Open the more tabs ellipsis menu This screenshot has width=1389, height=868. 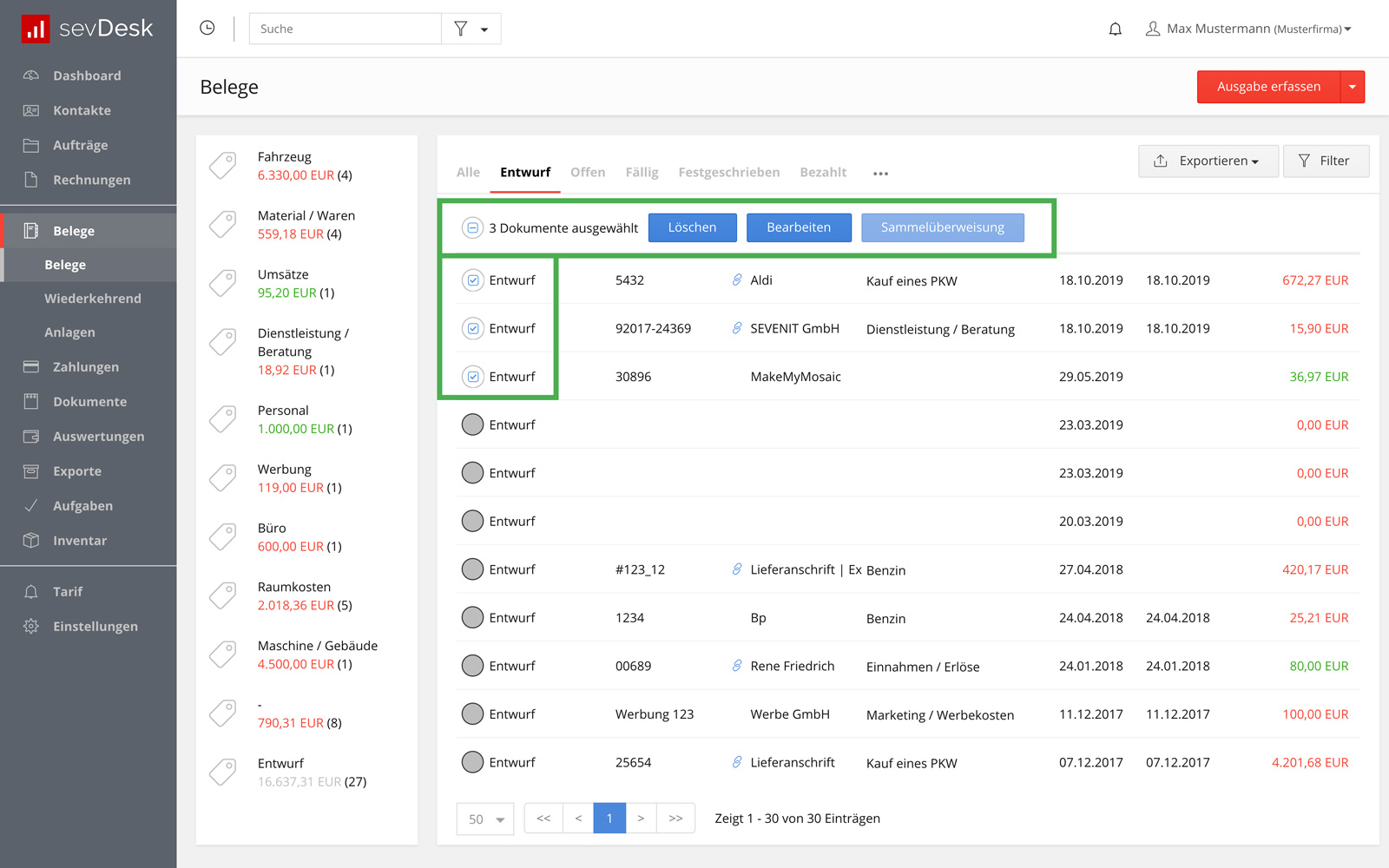coord(880,174)
